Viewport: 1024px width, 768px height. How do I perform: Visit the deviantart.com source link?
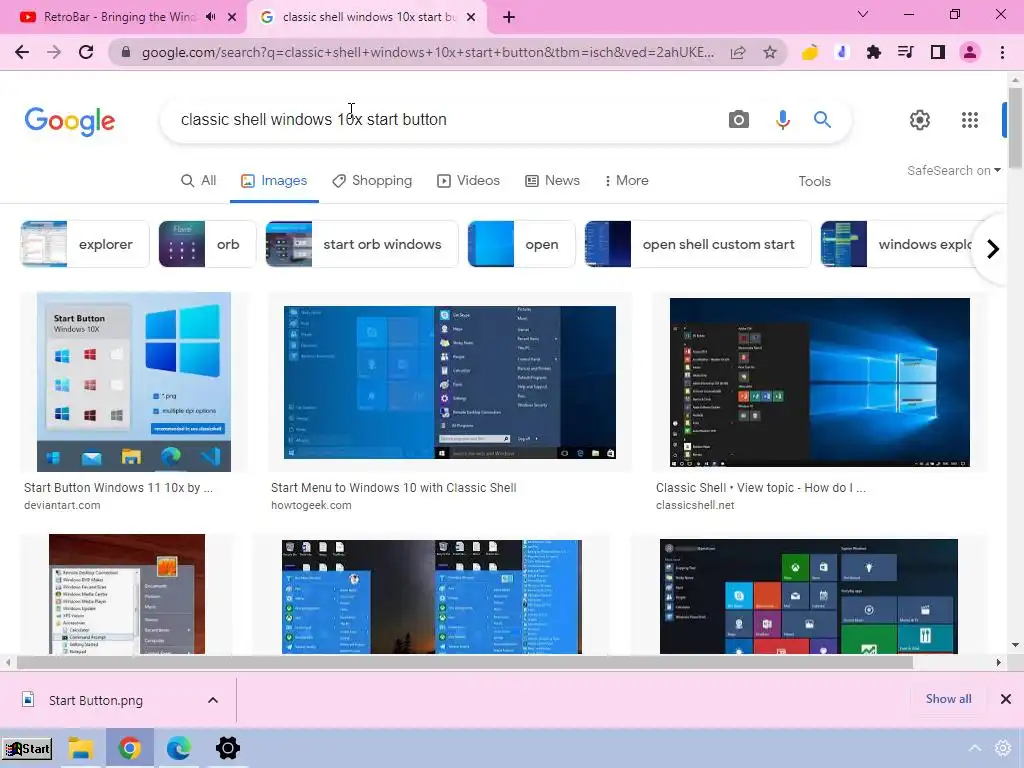tap(62, 505)
